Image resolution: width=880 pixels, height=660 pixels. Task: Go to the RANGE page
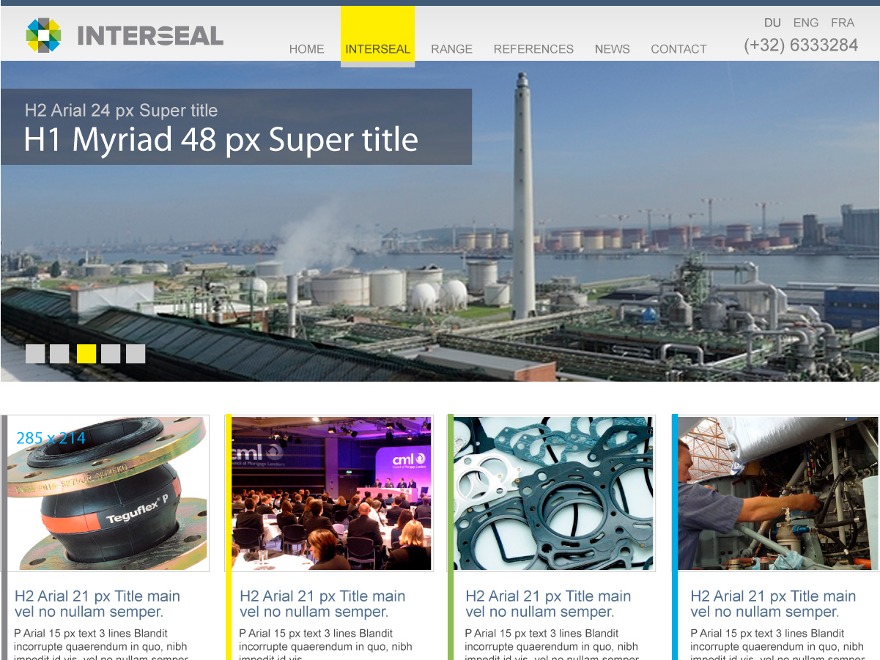(x=452, y=49)
